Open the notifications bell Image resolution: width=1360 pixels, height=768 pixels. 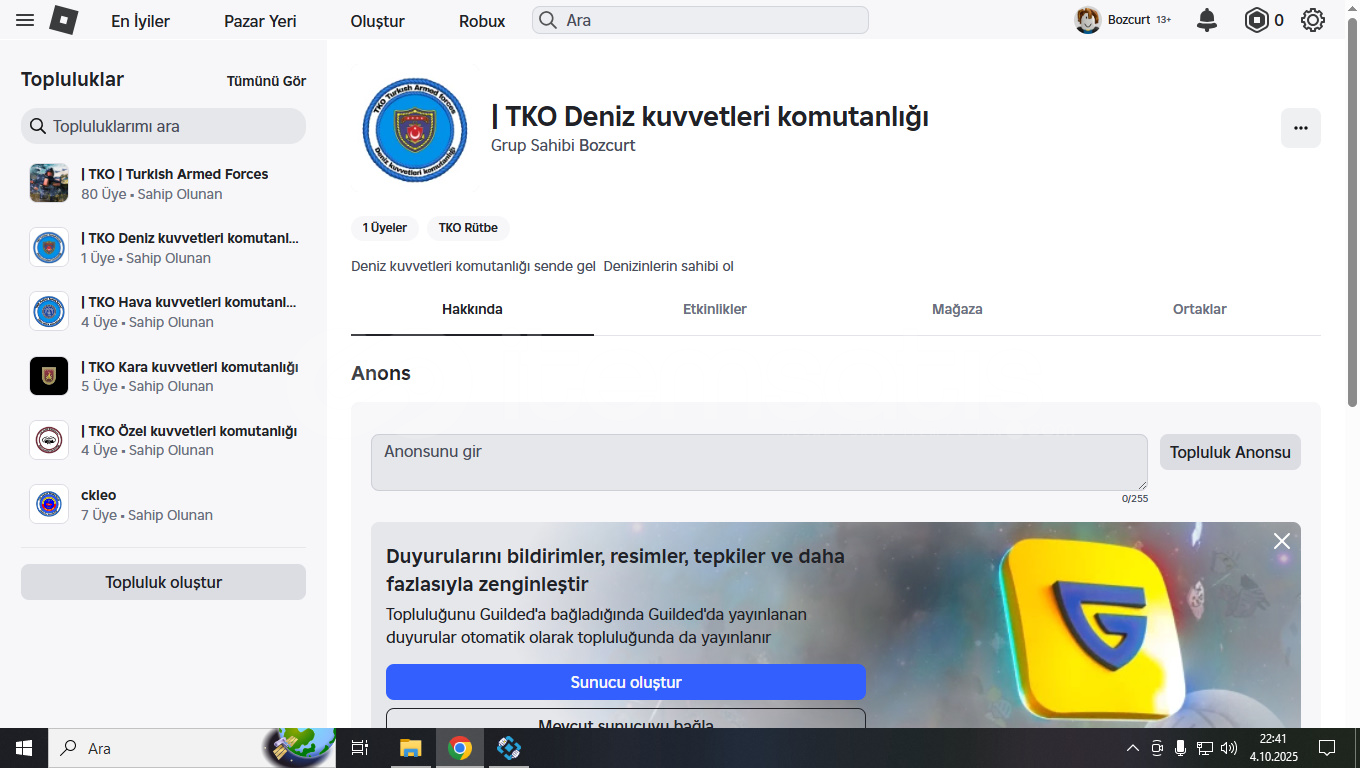[1207, 20]
